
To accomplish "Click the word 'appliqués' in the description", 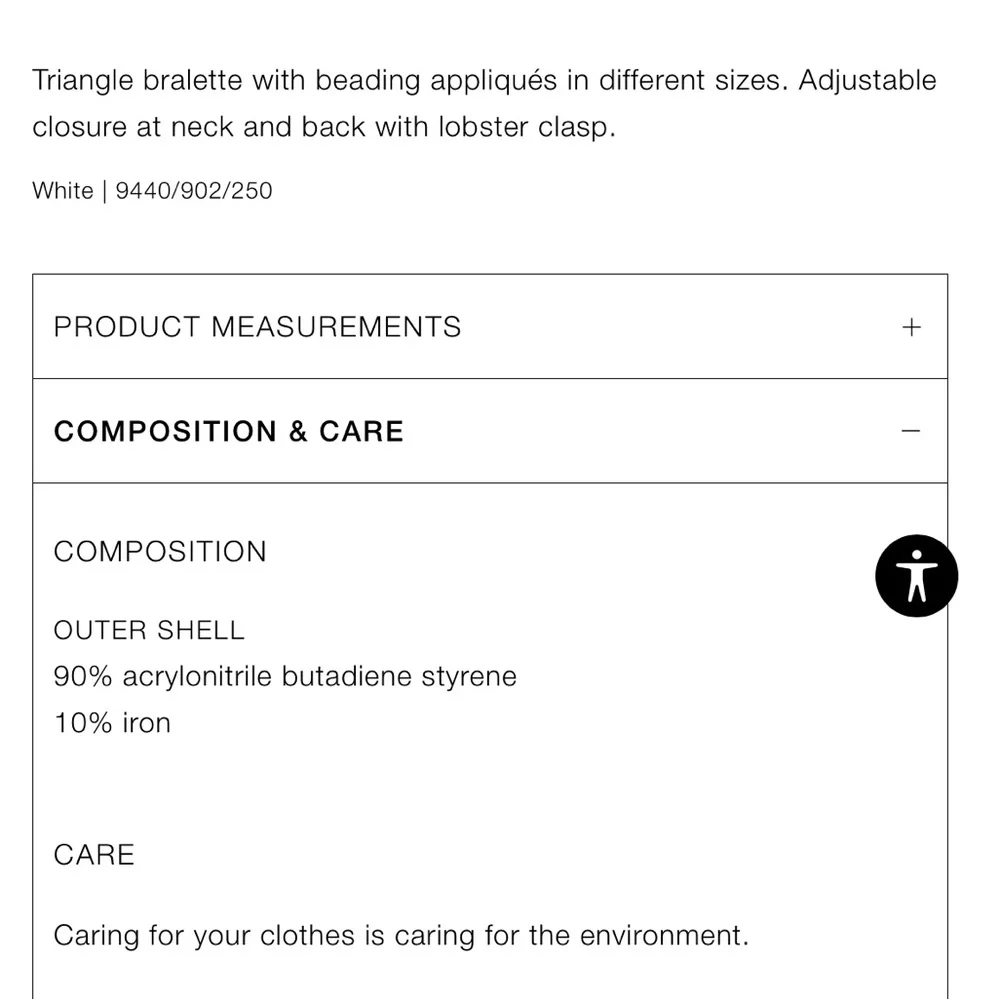I will [493, 81].
